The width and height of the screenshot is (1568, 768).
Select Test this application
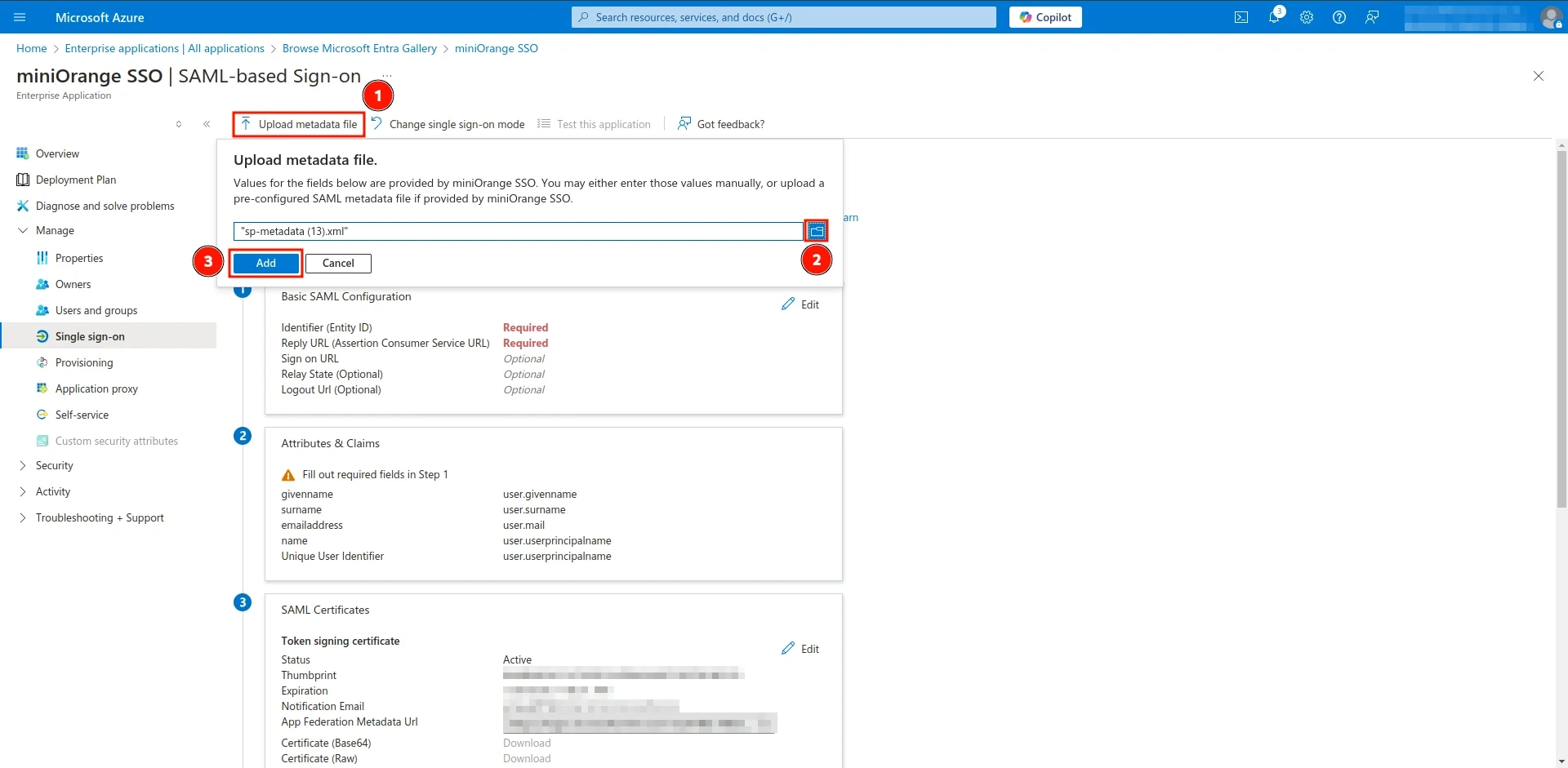pyautogui.click(x=603, y=124)
